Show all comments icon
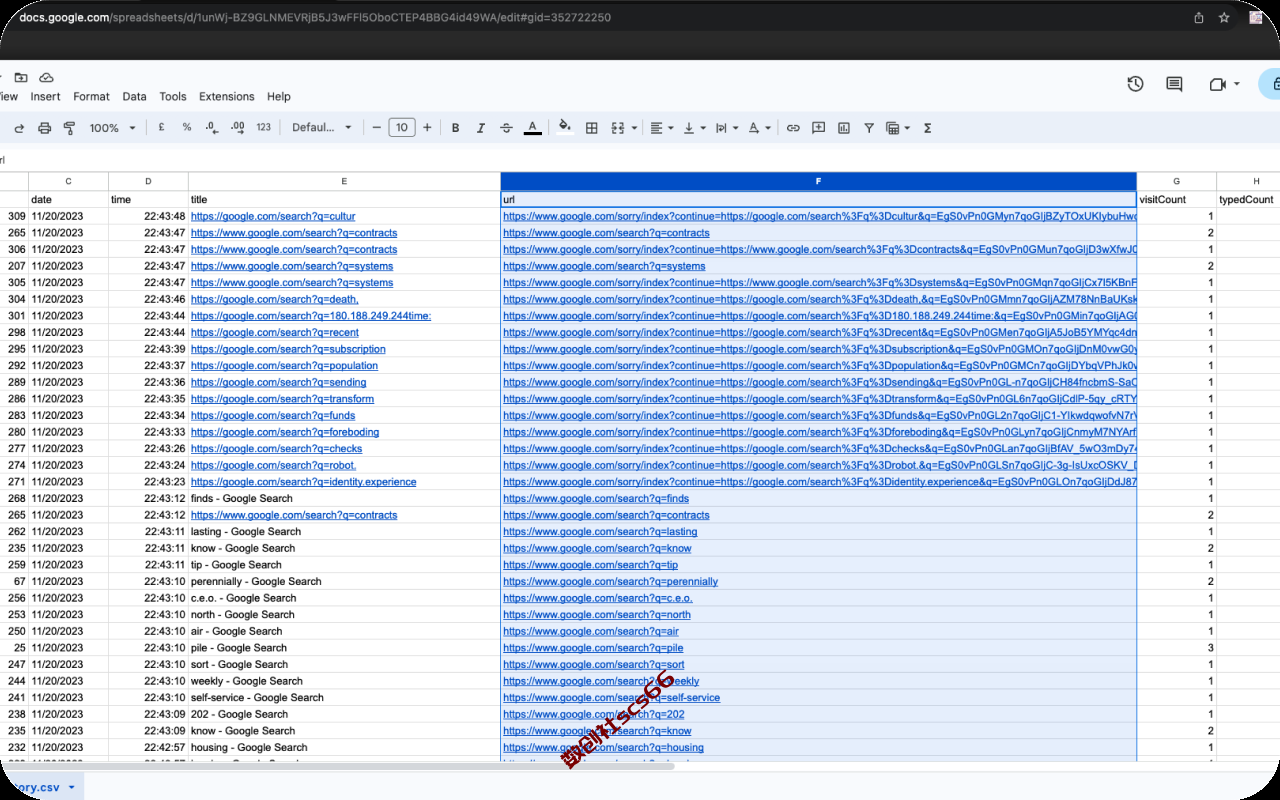 (x=1175, y=84)
